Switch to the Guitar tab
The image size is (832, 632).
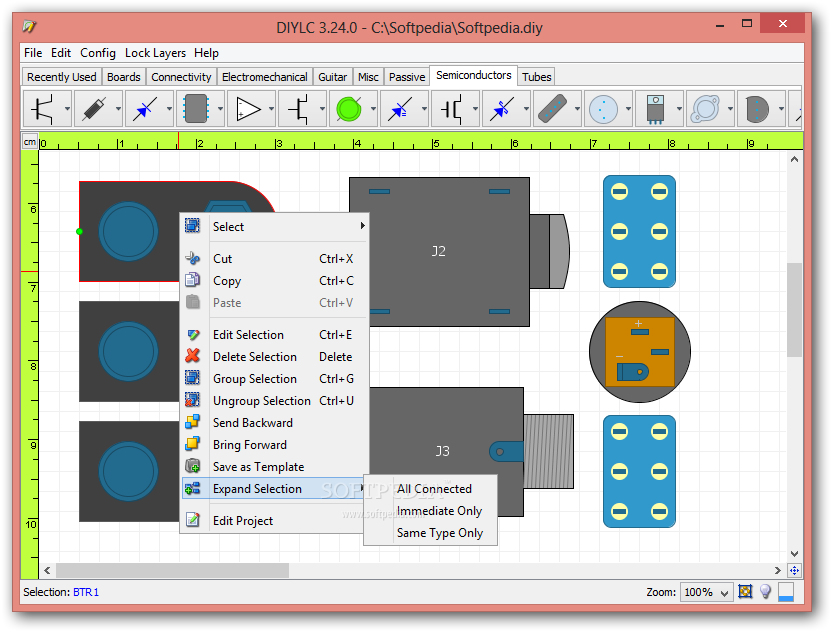[x=332, y=77]
